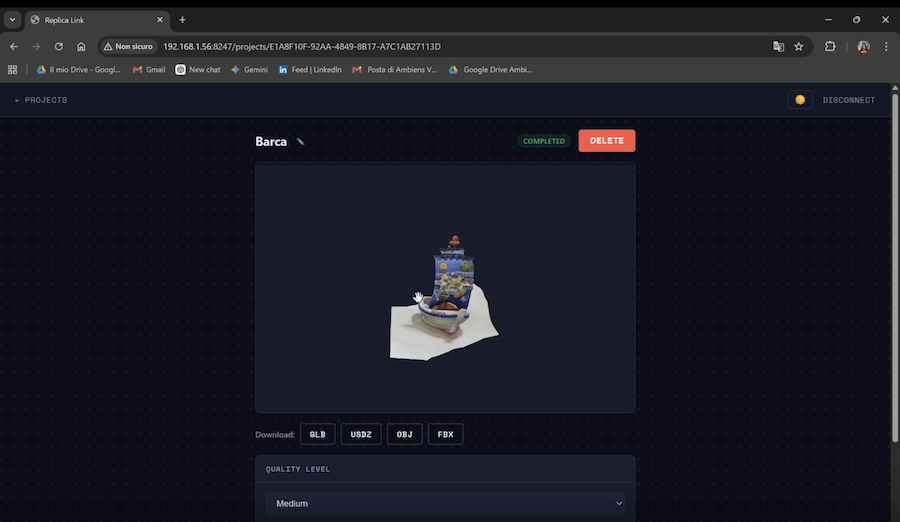Click the Completed status badge
This screenshot has width=900, height=522.
tap(544, 141)
